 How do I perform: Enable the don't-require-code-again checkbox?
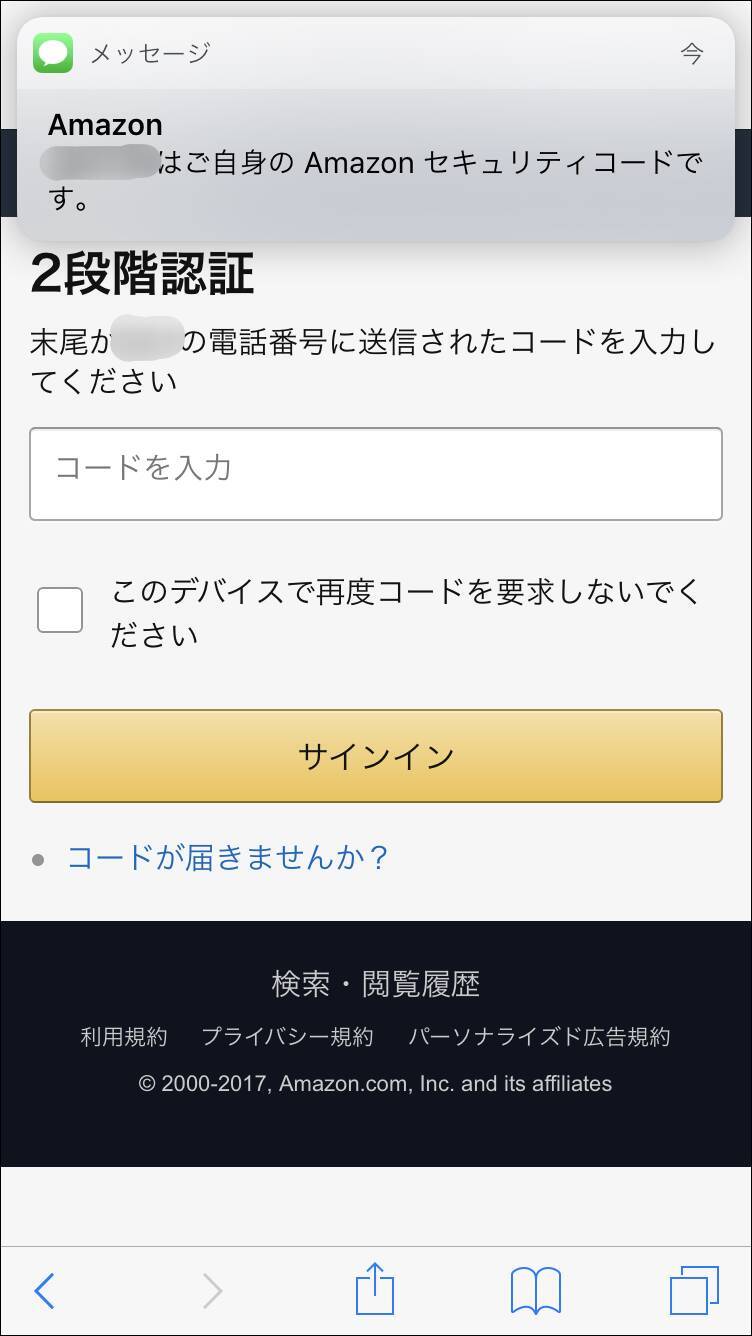pyautogui.click(x=60, y=608)
